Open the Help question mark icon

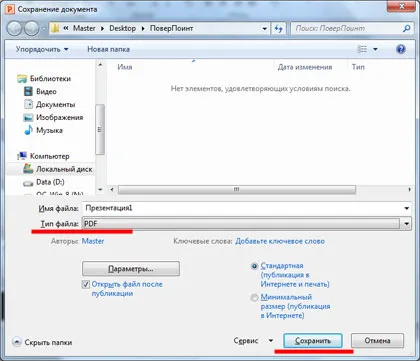tap(401, 49)
